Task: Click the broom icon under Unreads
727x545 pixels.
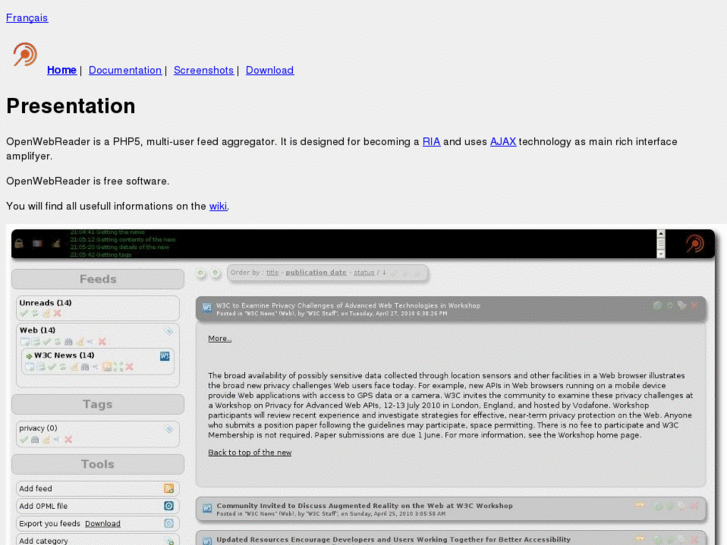Action: [46, 314]
